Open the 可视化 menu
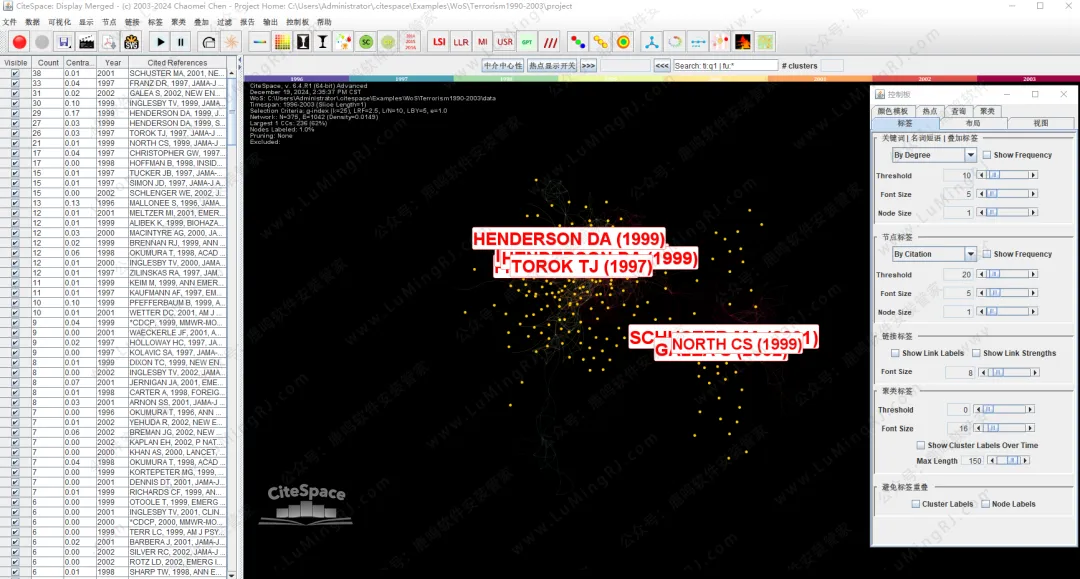The height and width of the screenshot is (579, 1080). point(59,21)
